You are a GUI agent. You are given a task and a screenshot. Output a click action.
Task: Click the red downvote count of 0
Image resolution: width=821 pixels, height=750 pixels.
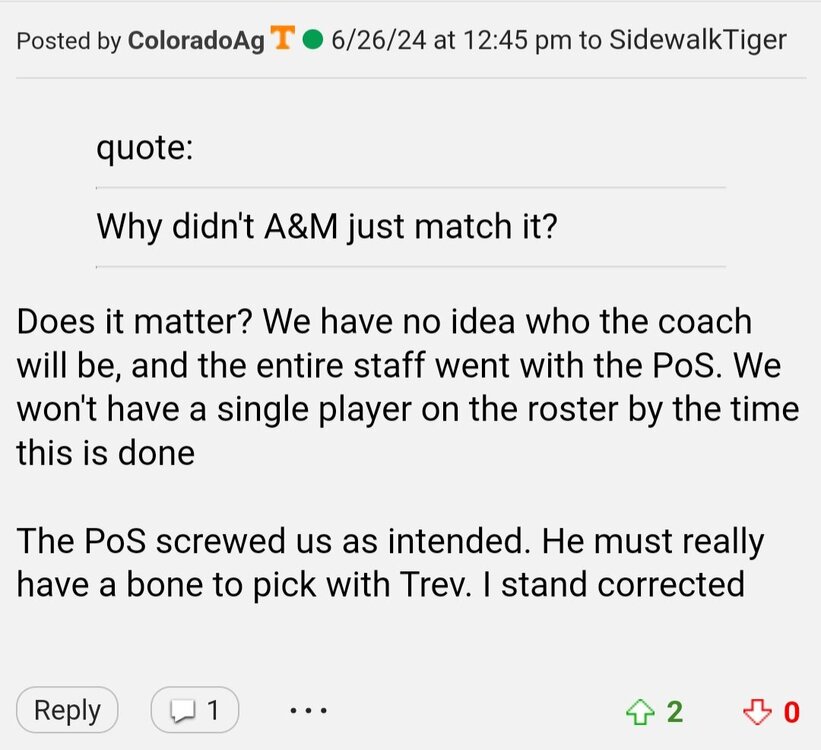[792, 711]
